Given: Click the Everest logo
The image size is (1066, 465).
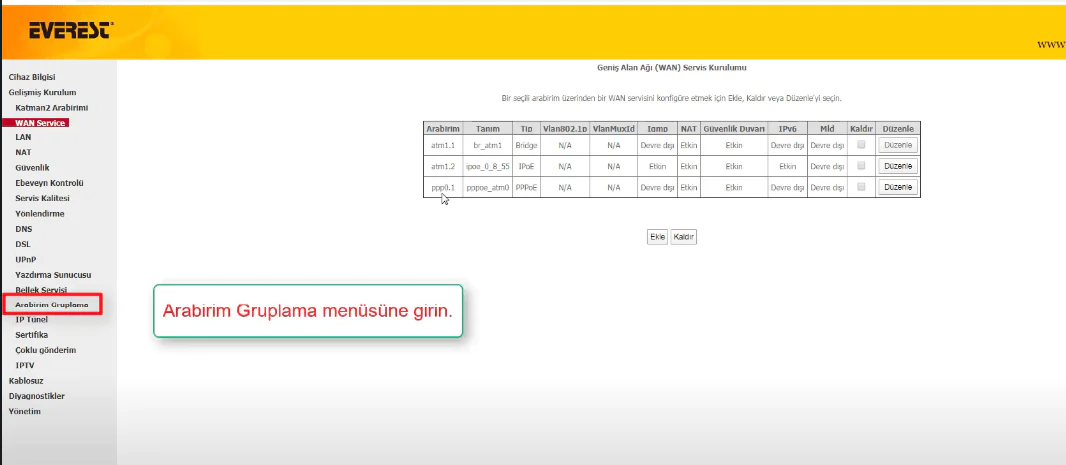Looking at the screenshot, I should (x=61, y=32).
